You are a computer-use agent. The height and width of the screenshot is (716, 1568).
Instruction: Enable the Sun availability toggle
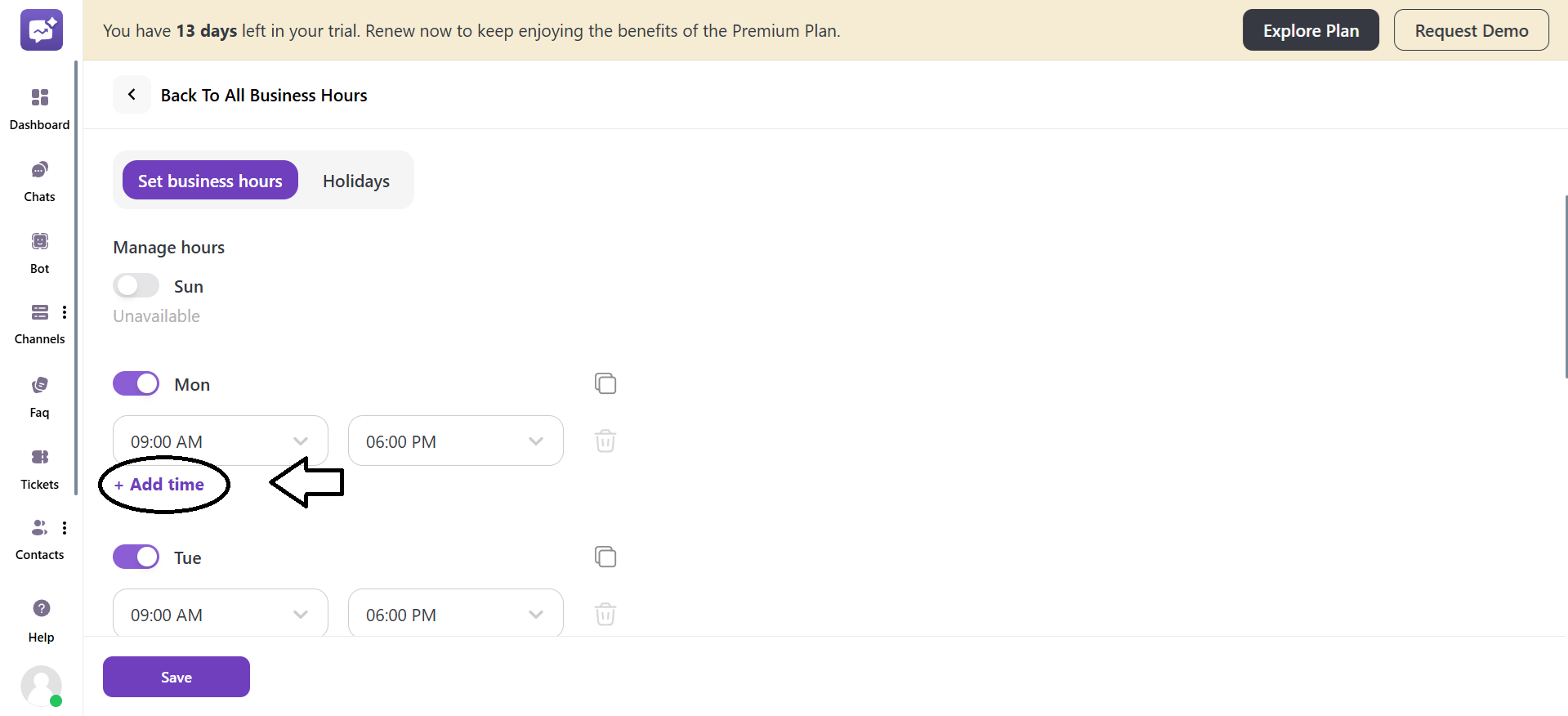click(x=136, y=285)
